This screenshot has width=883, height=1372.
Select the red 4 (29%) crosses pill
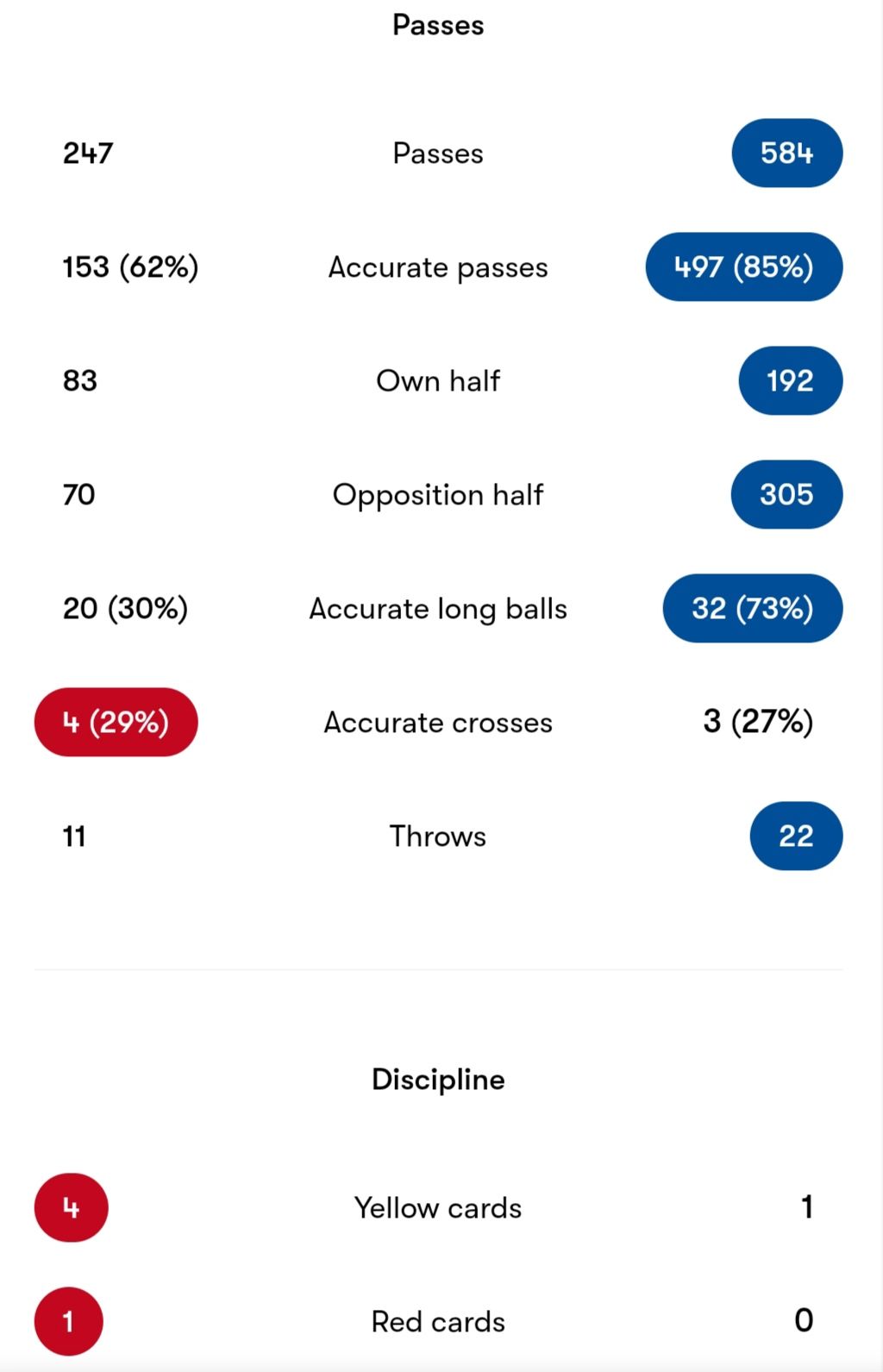[x=116, y=722]
